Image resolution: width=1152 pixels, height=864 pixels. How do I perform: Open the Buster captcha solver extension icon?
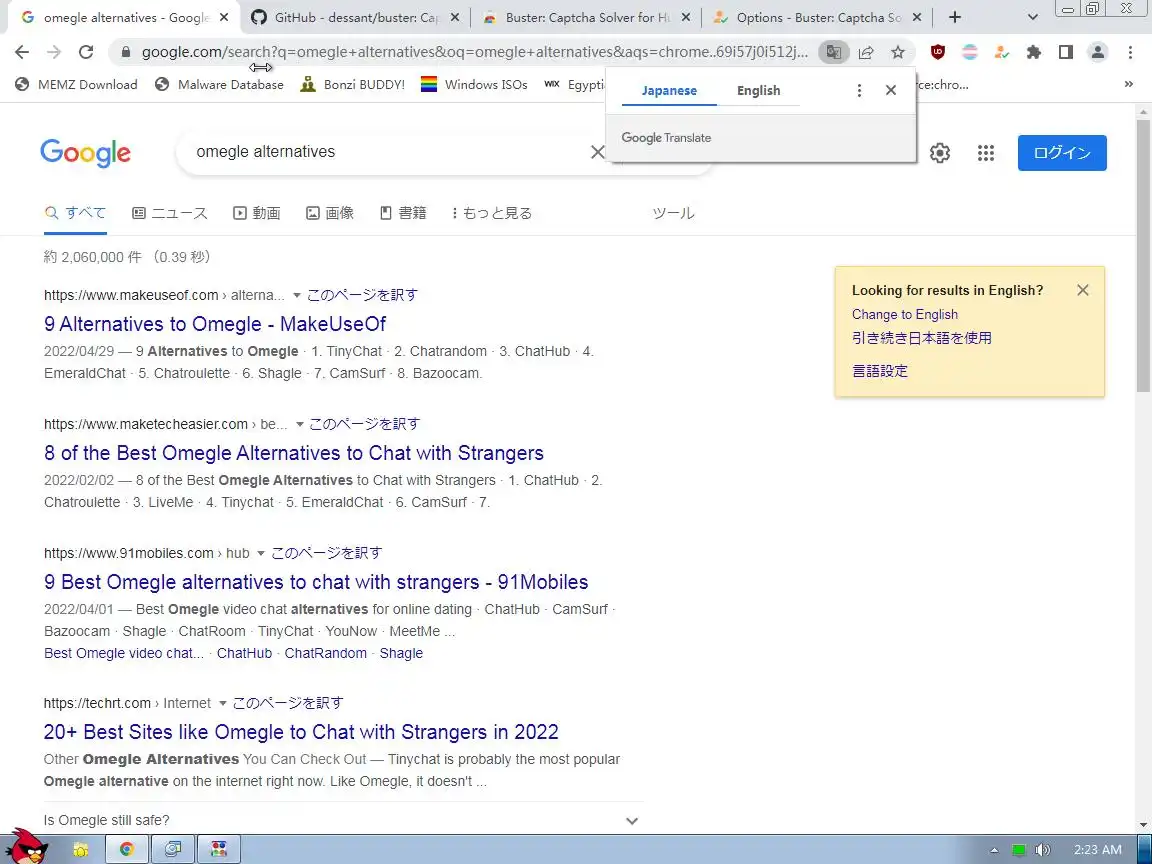(1001, 51)
